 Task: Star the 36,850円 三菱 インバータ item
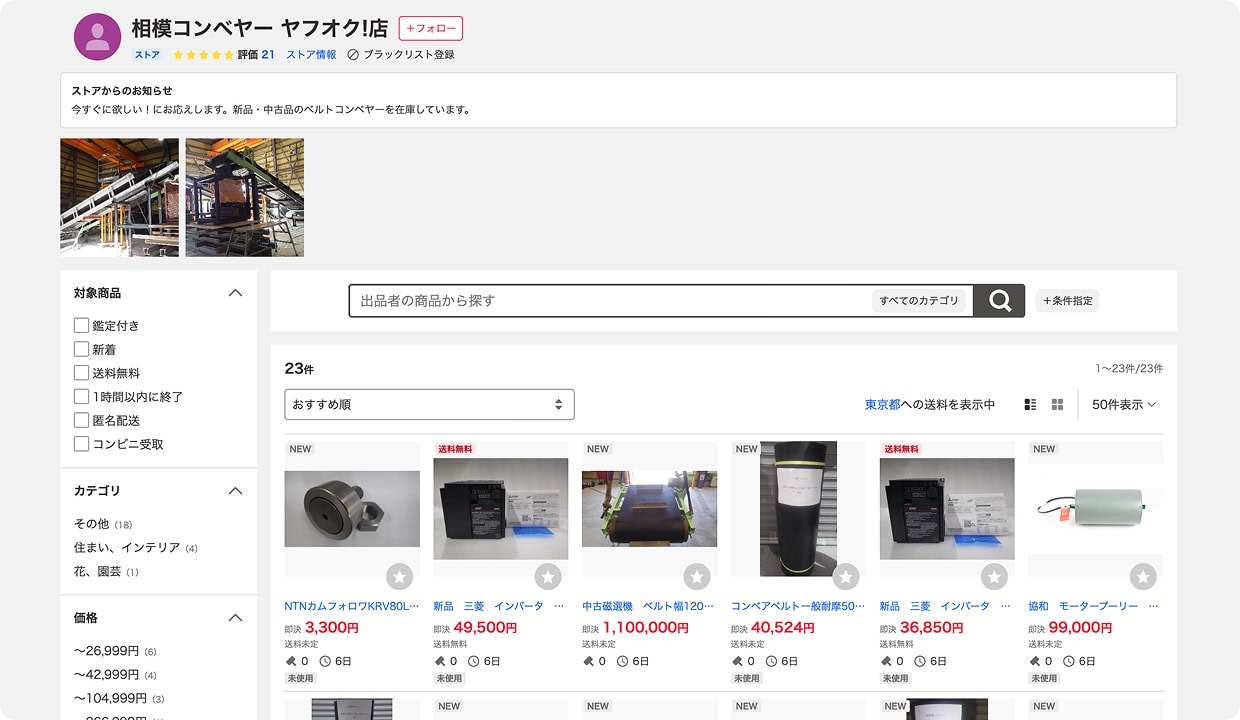(994, 576)
